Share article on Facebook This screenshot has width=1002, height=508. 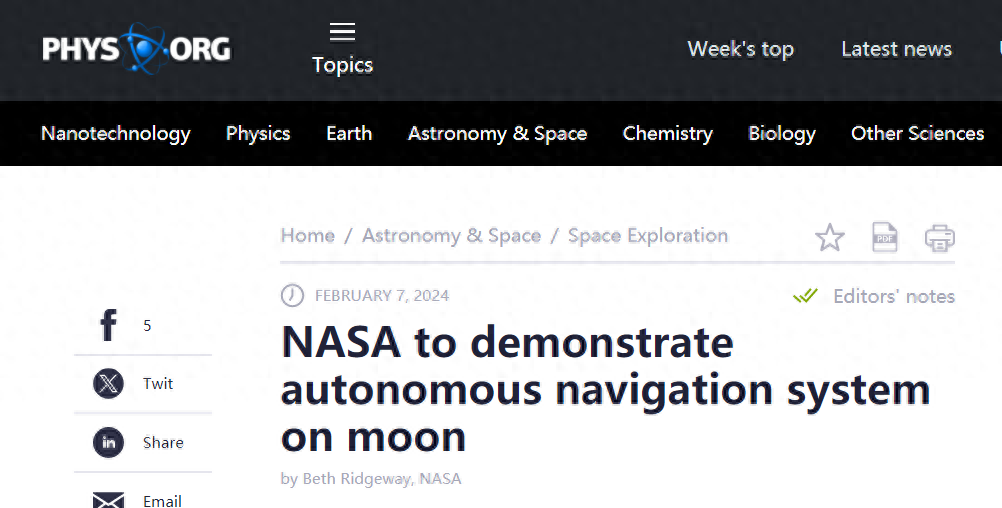click(109, 325)
